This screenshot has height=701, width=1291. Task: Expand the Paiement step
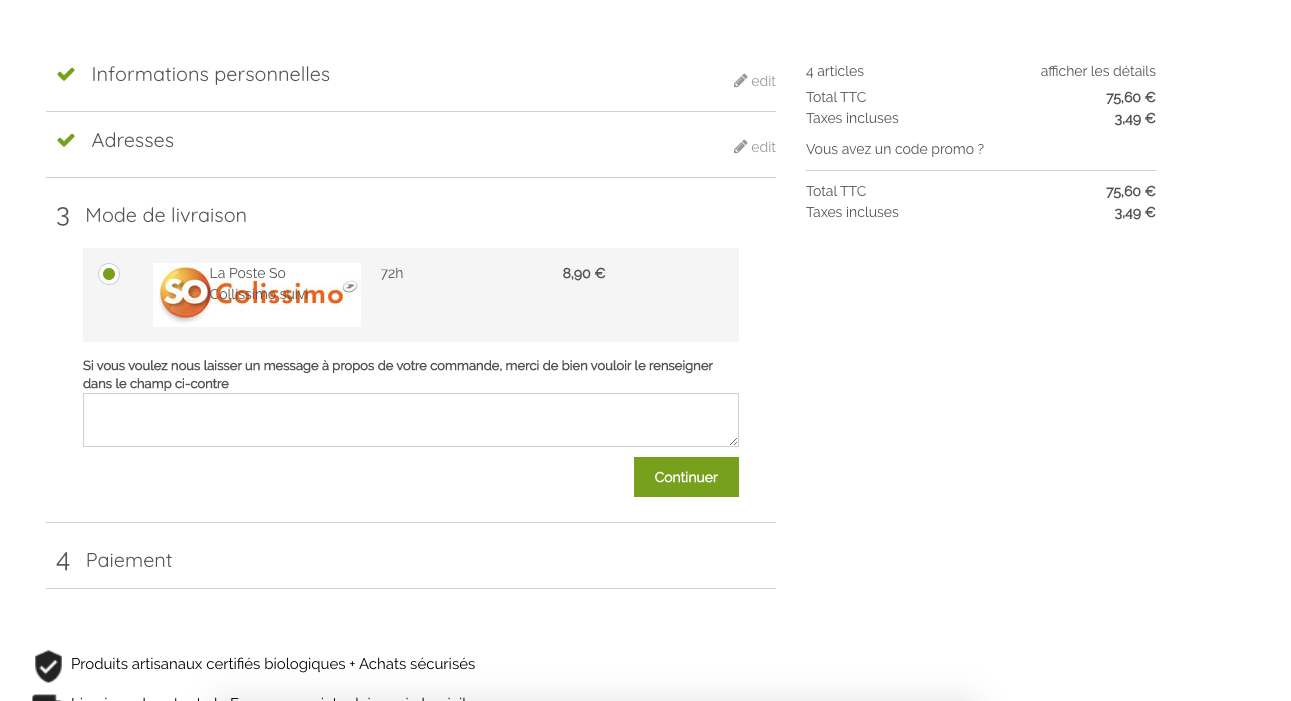128,561
